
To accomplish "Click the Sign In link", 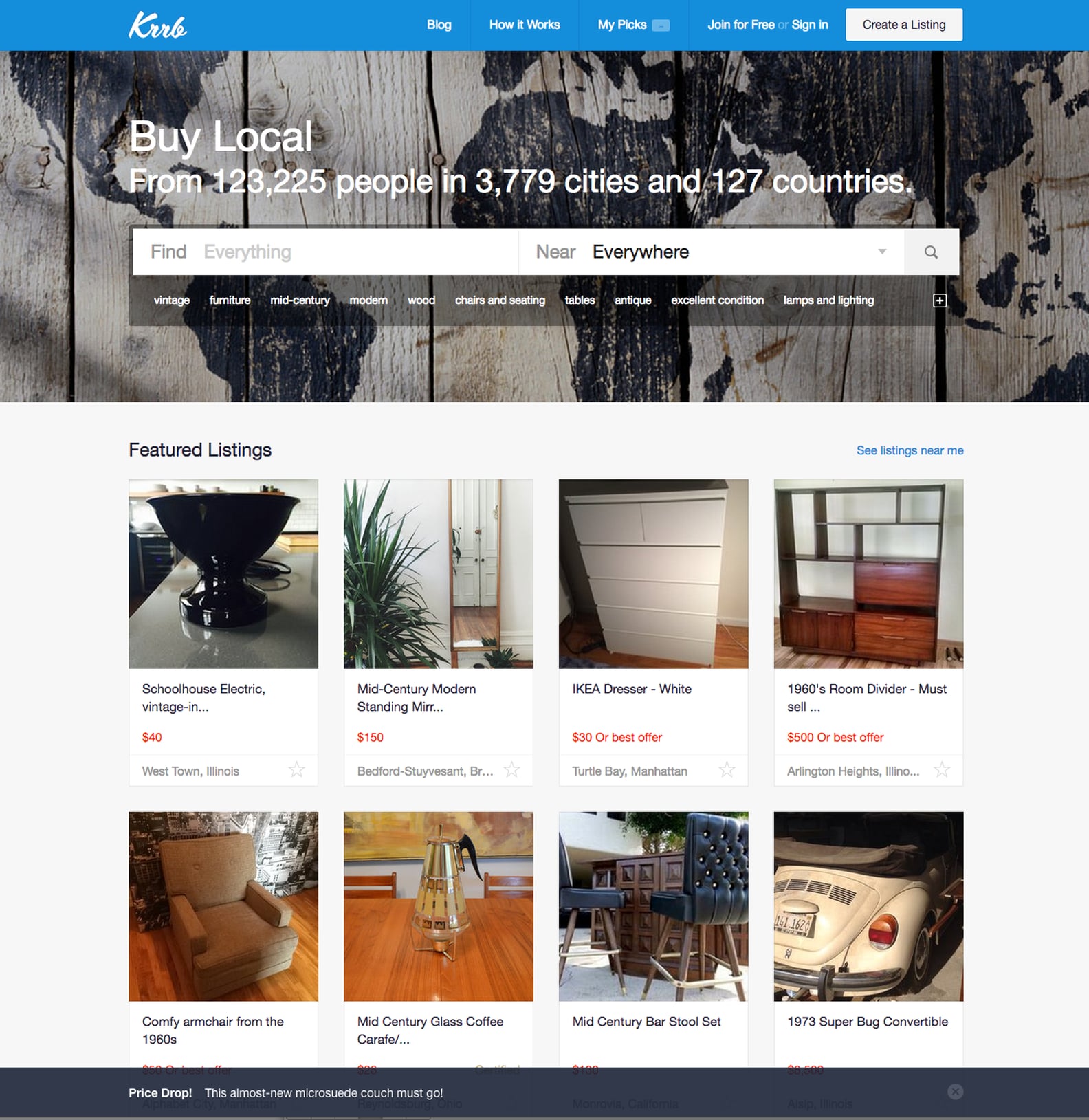I will [x=810, y=25].
